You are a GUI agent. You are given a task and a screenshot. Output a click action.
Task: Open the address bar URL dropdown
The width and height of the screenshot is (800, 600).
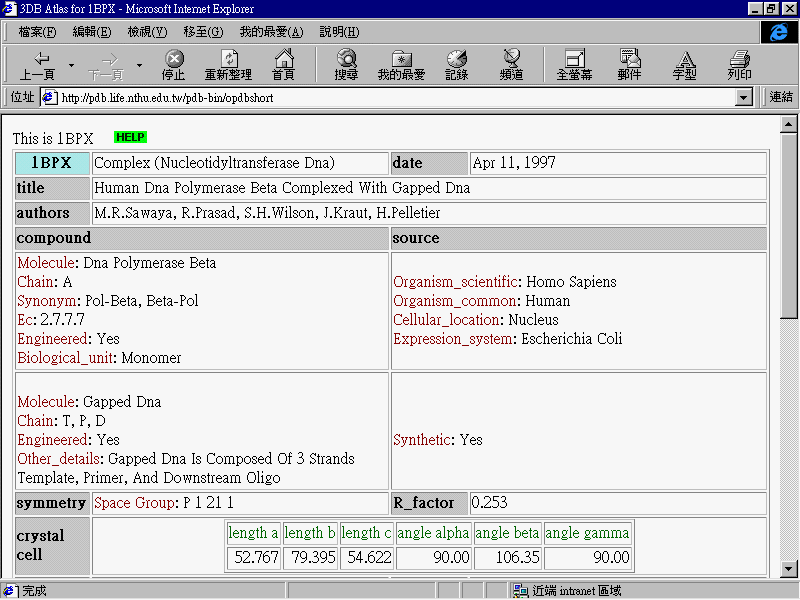tap(743, 98)
